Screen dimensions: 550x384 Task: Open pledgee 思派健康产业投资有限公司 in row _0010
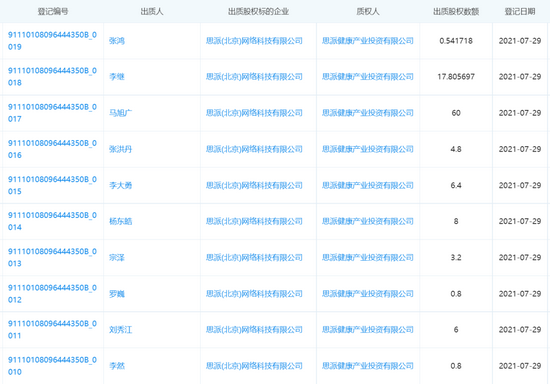368,366
